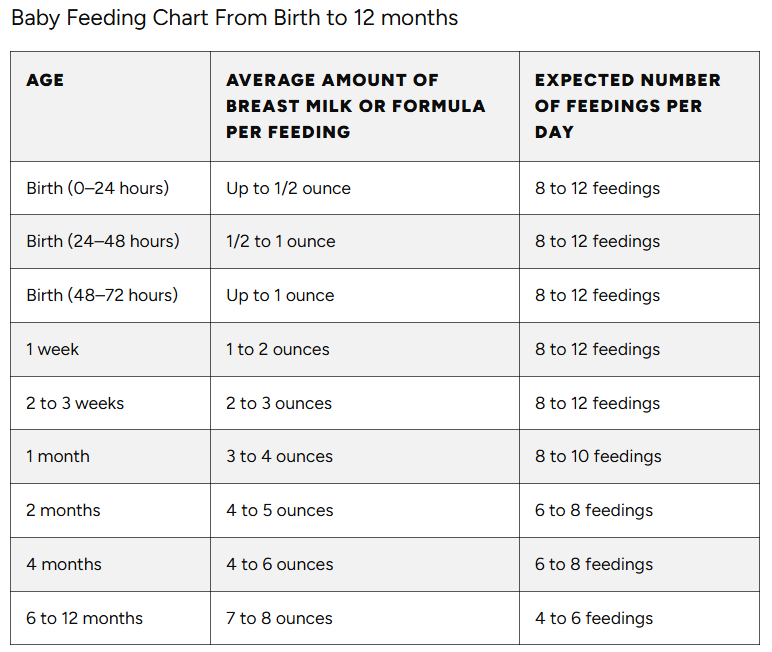Select the 7 to 8 ounces cell
The height and width of the screenshot is (652, 772).
tap(279, 618)
